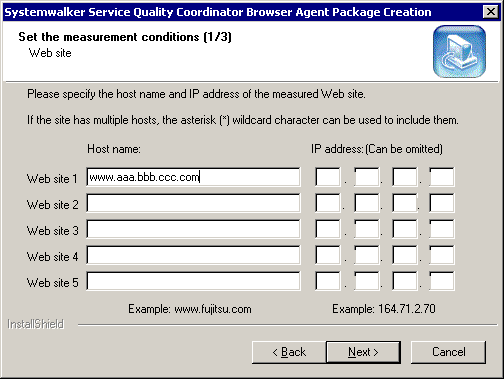The width and height of the screenshot is (504, 379).
Task: Click the 'Example: www.fujitsu.com' text
Action: click(190, 309)
